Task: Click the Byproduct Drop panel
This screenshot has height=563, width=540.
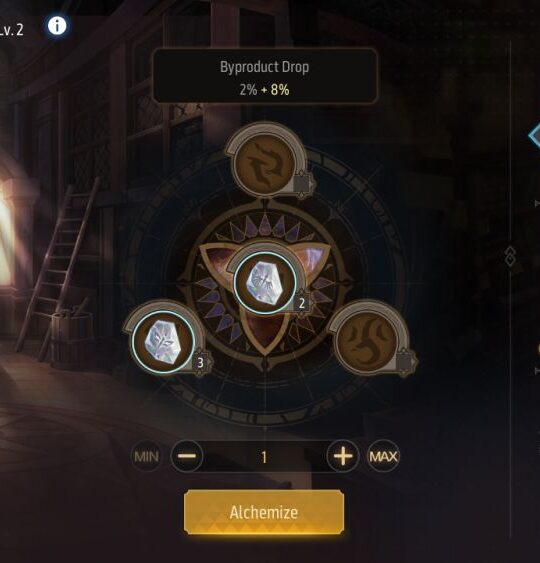Action: (x=265, y=76)
